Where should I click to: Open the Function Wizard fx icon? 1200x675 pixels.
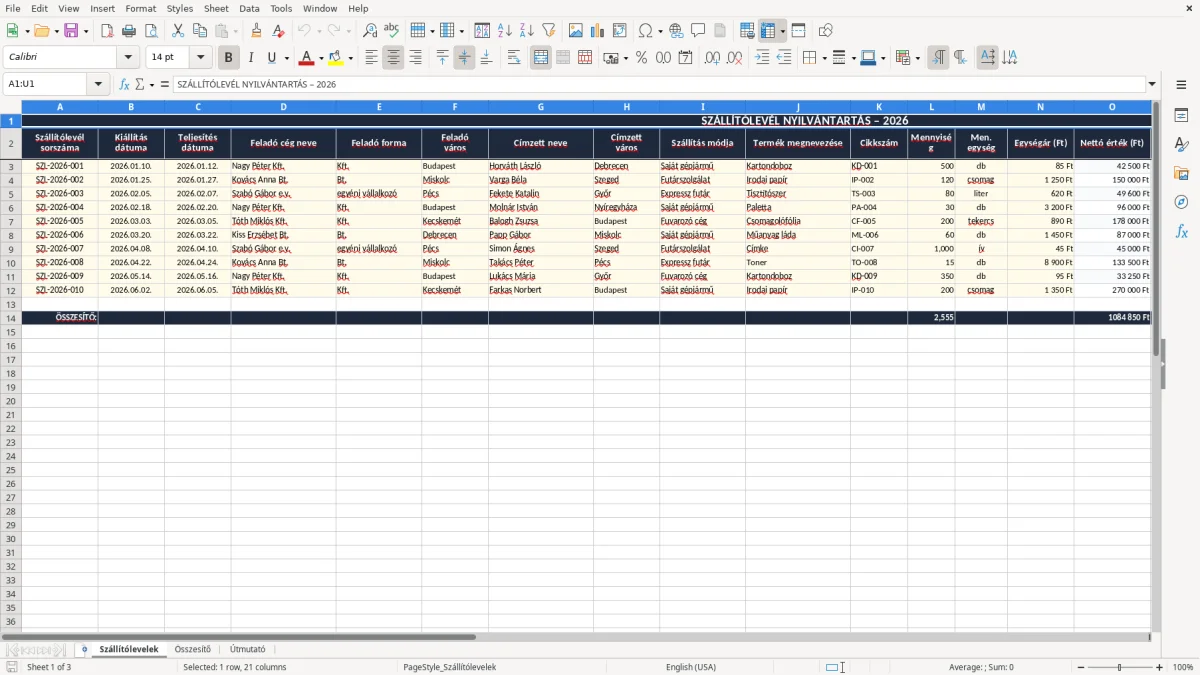point(124,85)
